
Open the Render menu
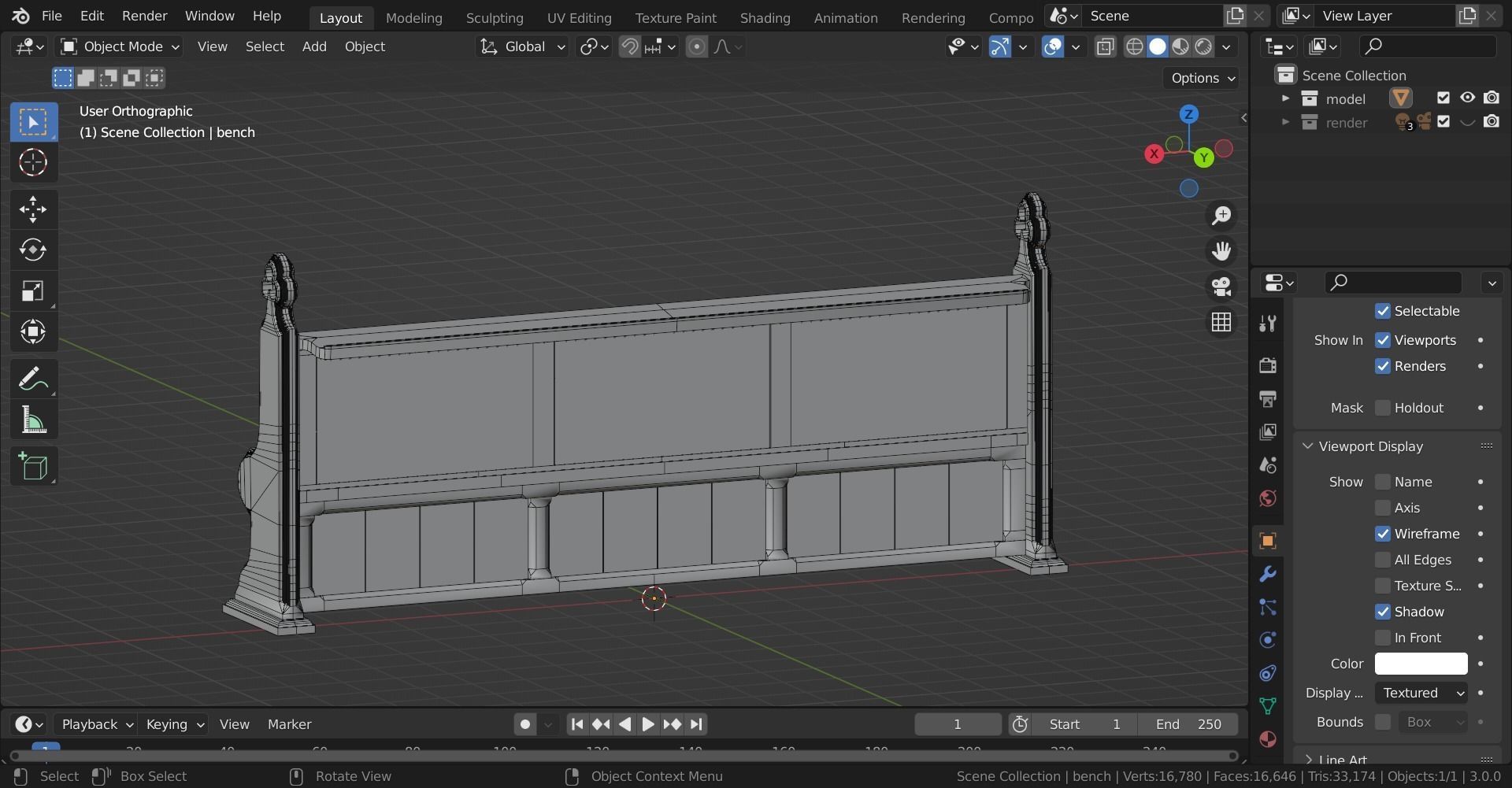145,16
